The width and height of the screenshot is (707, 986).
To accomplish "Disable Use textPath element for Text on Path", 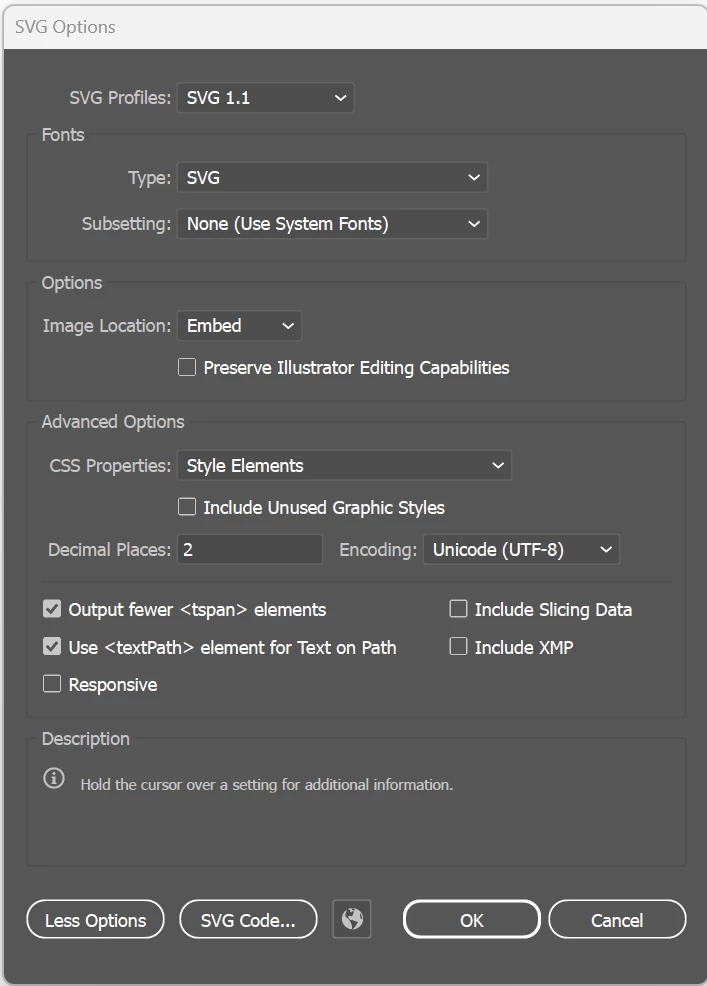I will 52,647.
